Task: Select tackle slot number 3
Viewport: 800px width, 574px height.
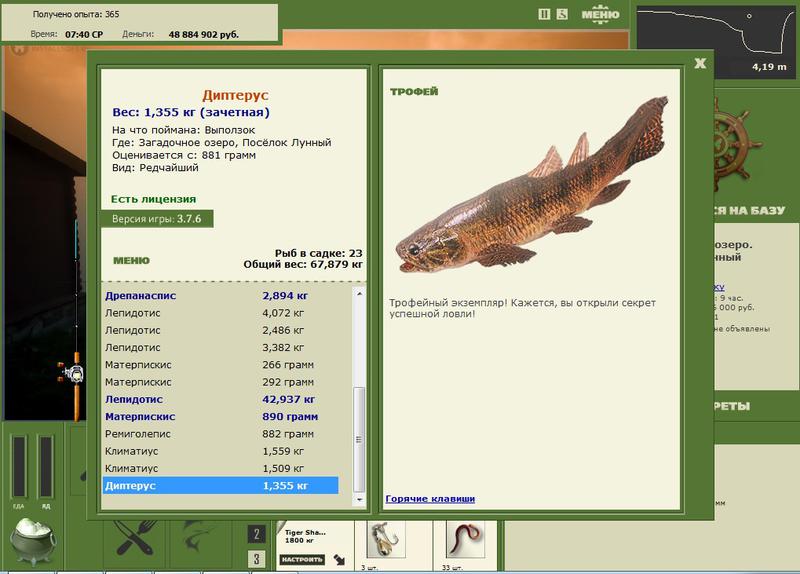Action: click(x=257, y=559)
